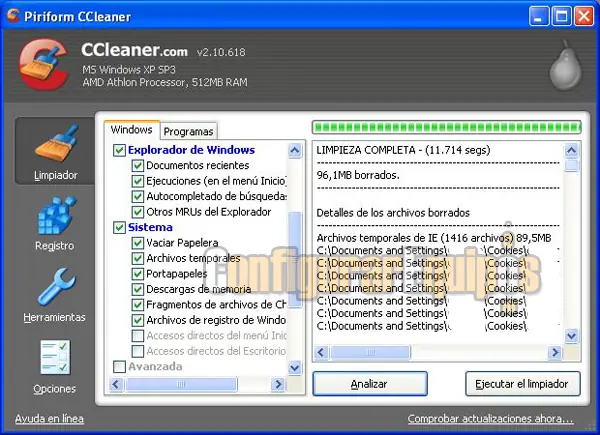600x435 pixels.
Task: Open the Herramientas tools section
Action: tap(54, 295)
